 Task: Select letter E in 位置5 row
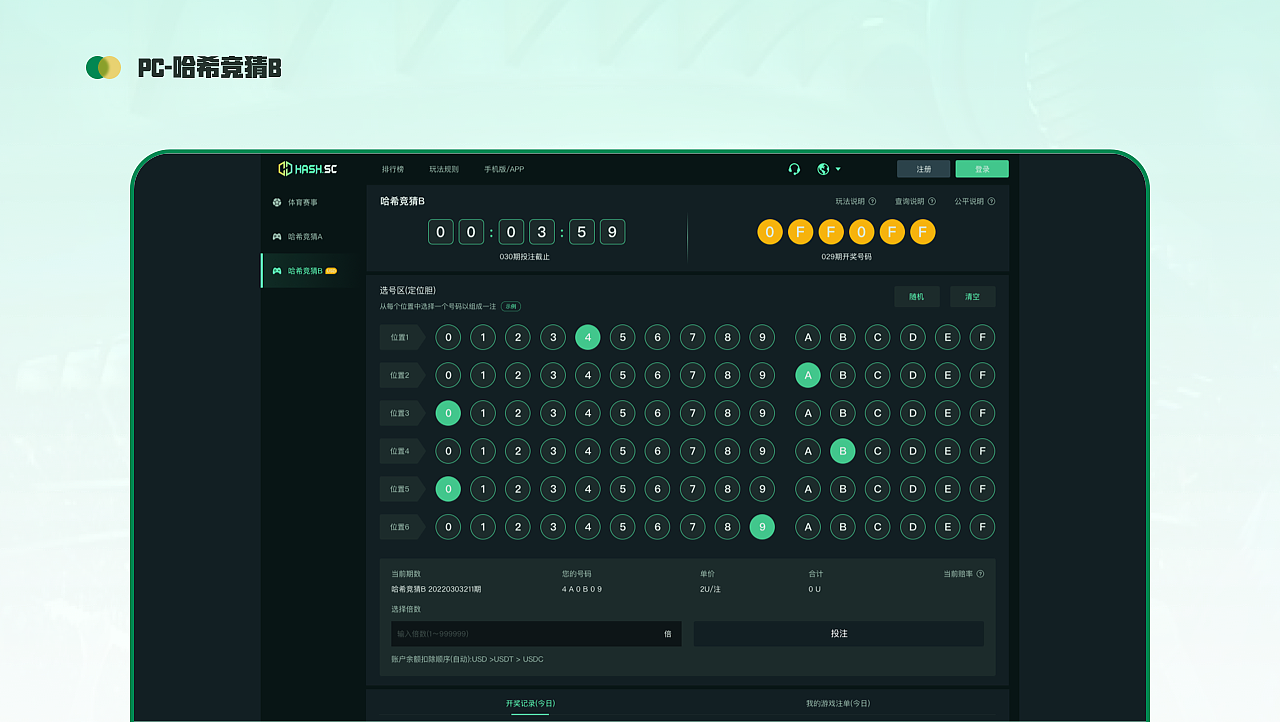(948, 489)
